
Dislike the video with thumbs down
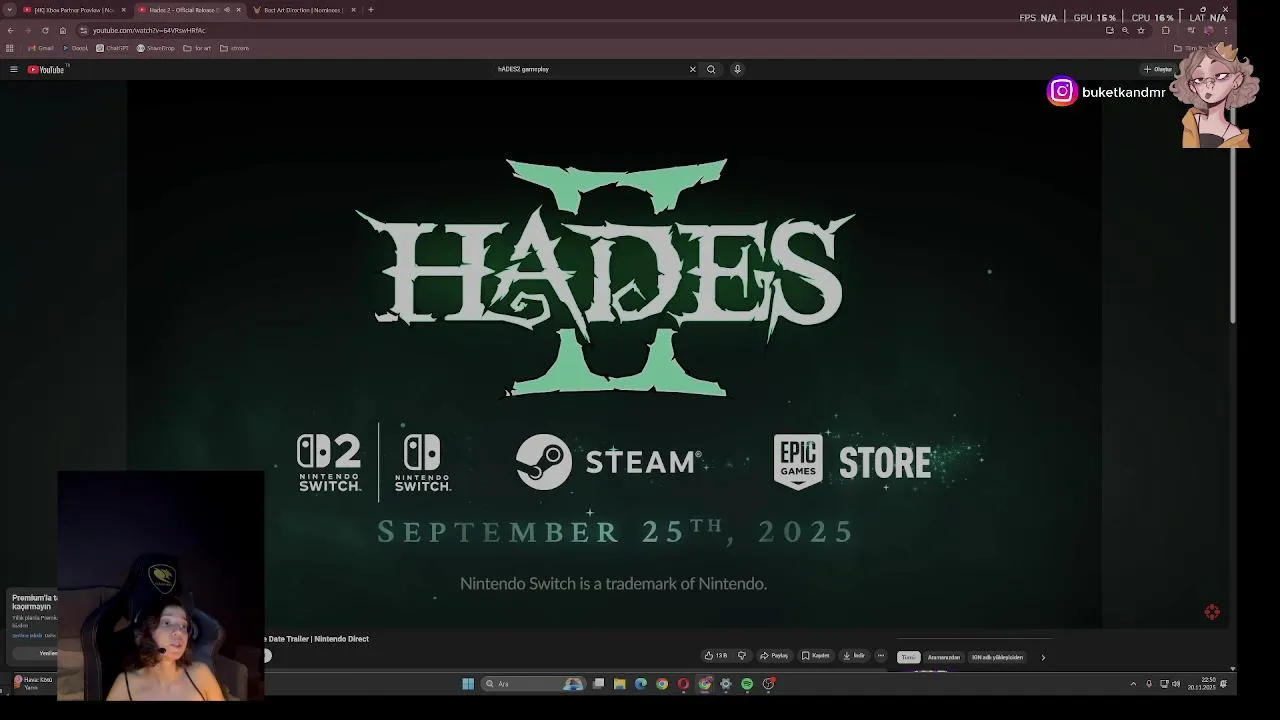[x=742, y=656]
